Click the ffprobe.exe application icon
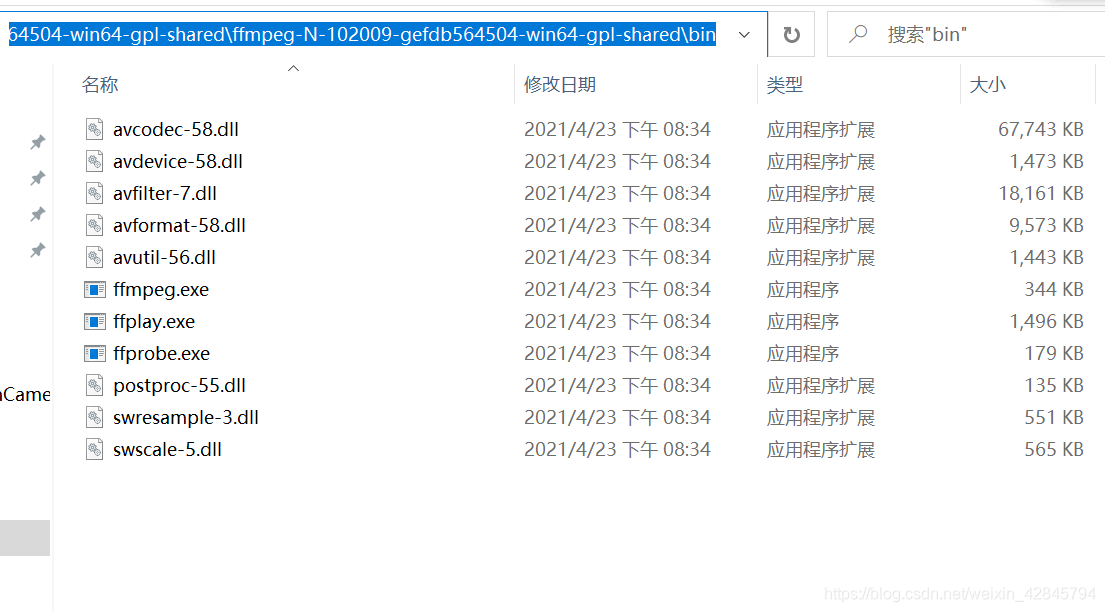 pos(94,353)
